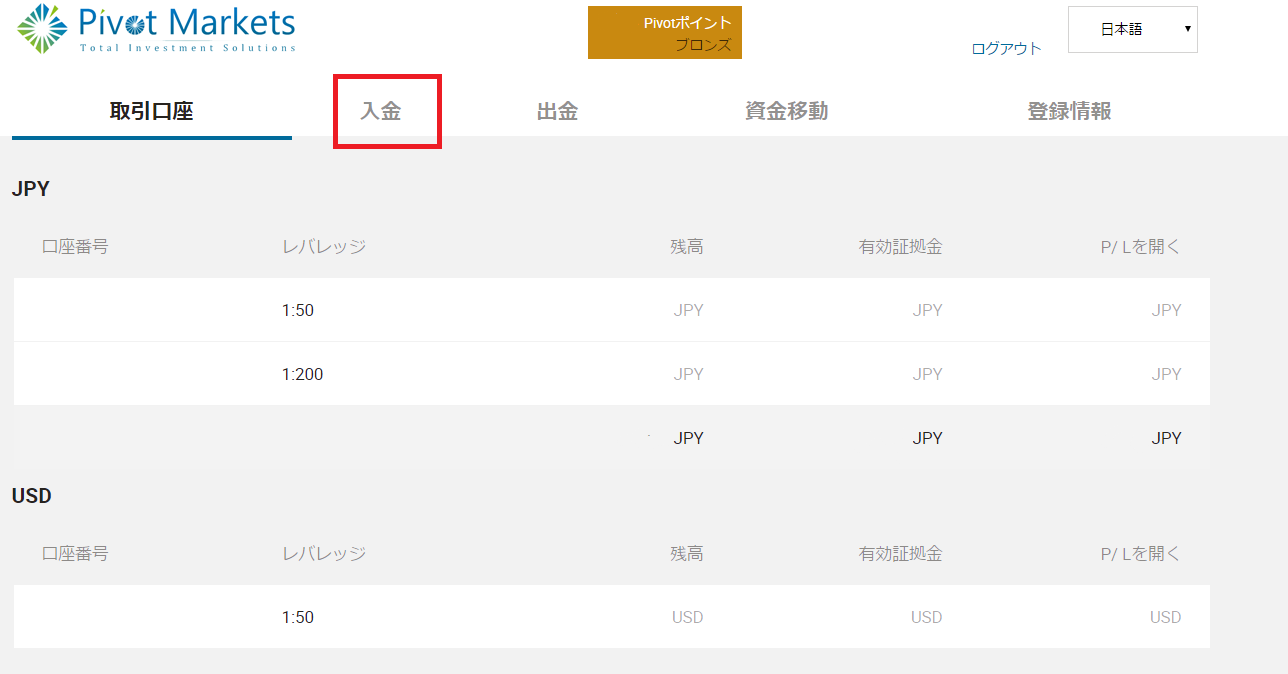Image resolution: width=1288 pixels, height=674 pixels.
Task: Click 口座番号 header in JPY table
Action: pos(75,246)
